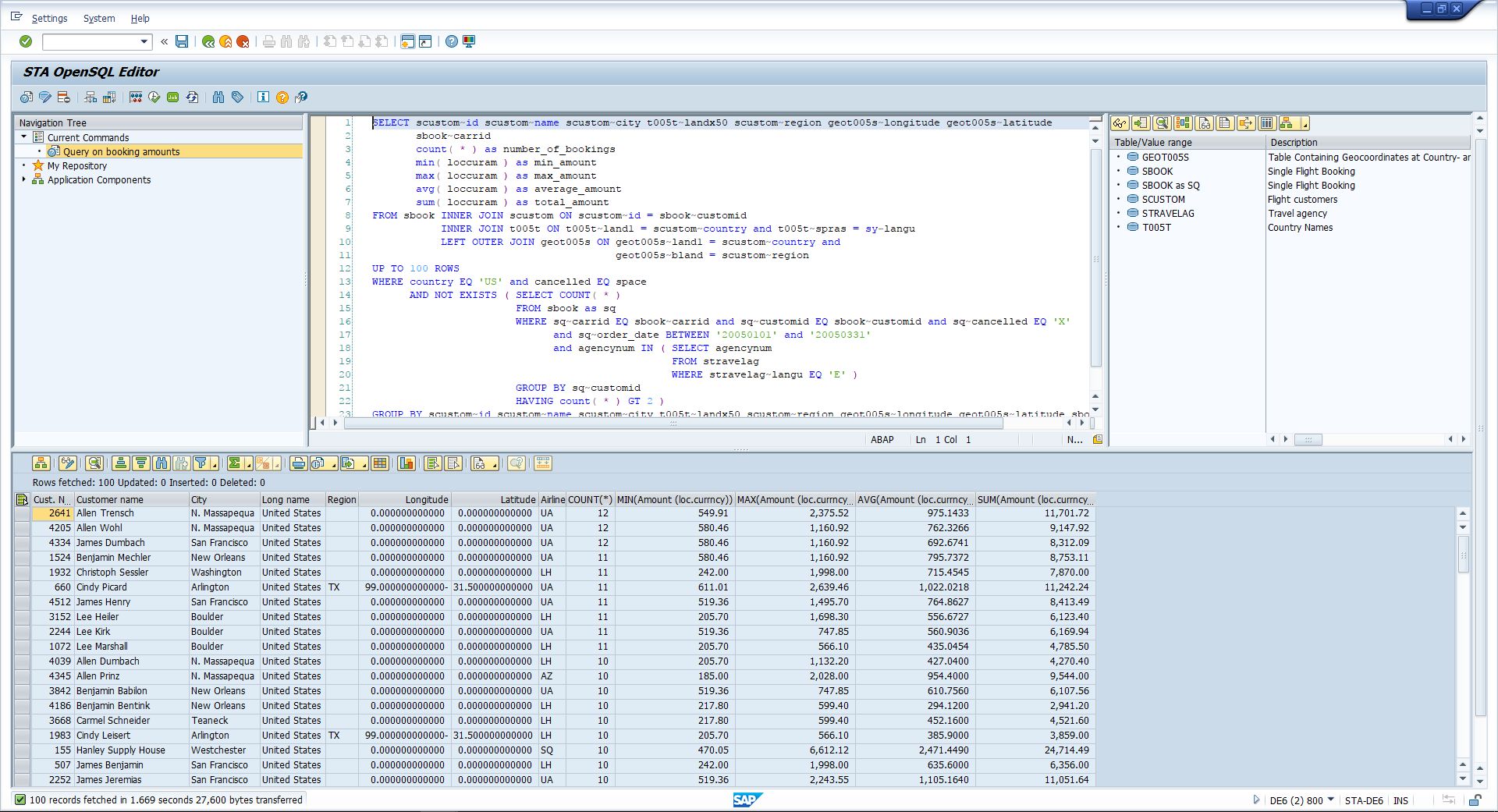Click the City column header

pyautogui.click(x=223, y=499)
